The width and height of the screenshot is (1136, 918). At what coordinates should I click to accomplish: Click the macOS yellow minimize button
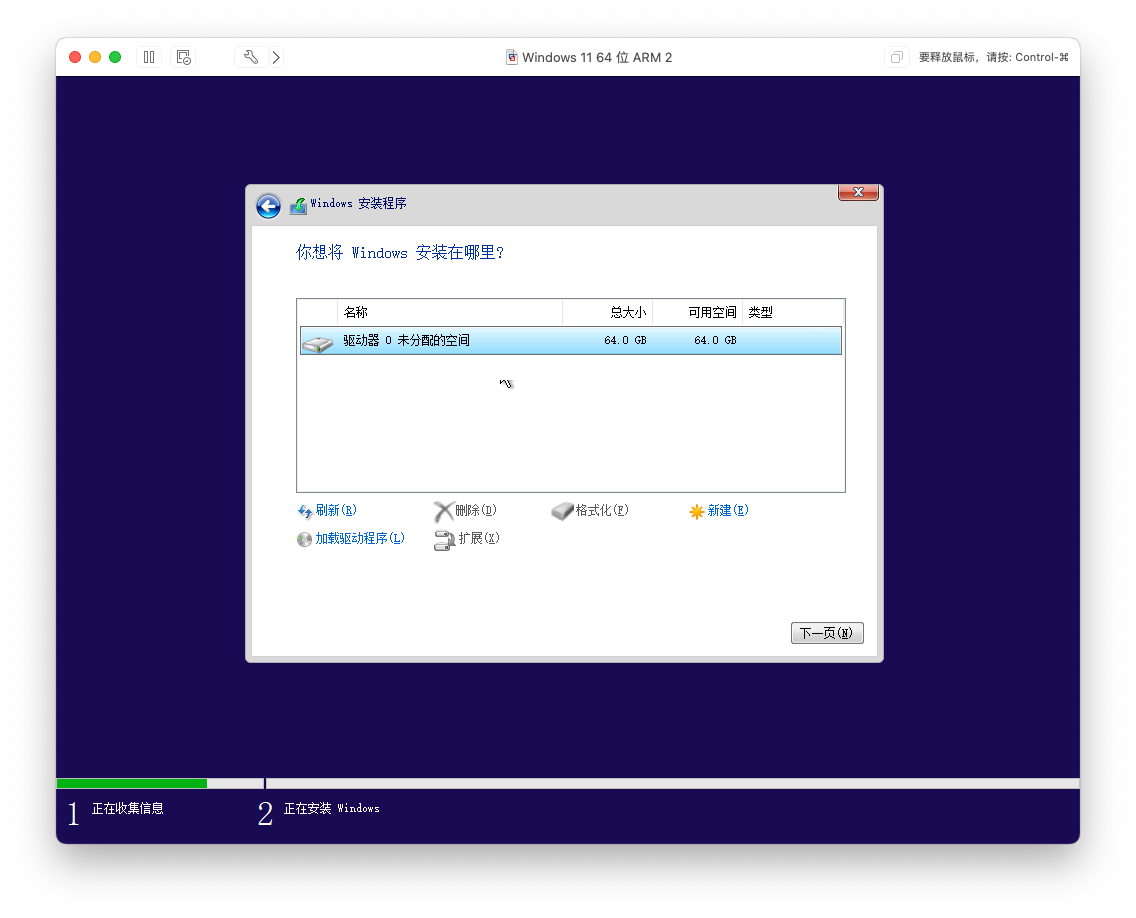point(95,57)
